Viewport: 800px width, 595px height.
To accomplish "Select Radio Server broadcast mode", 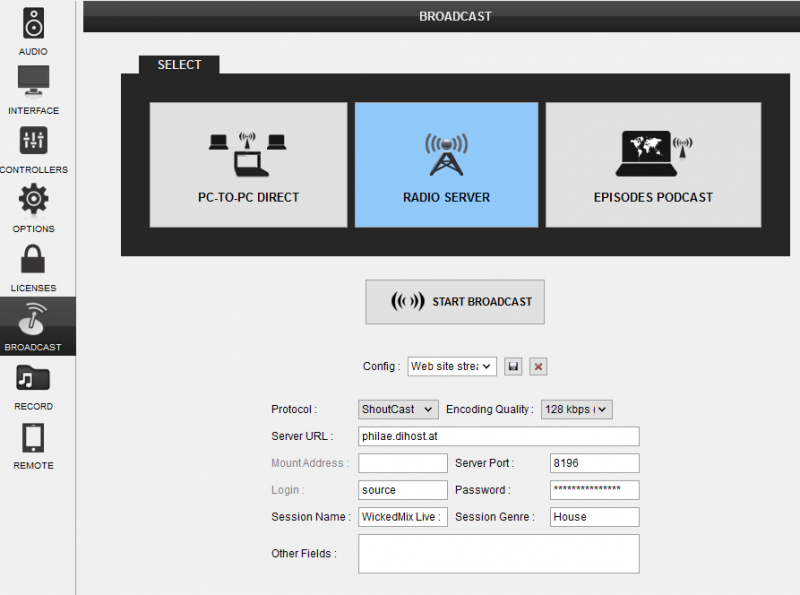I will tap(446, 165).
